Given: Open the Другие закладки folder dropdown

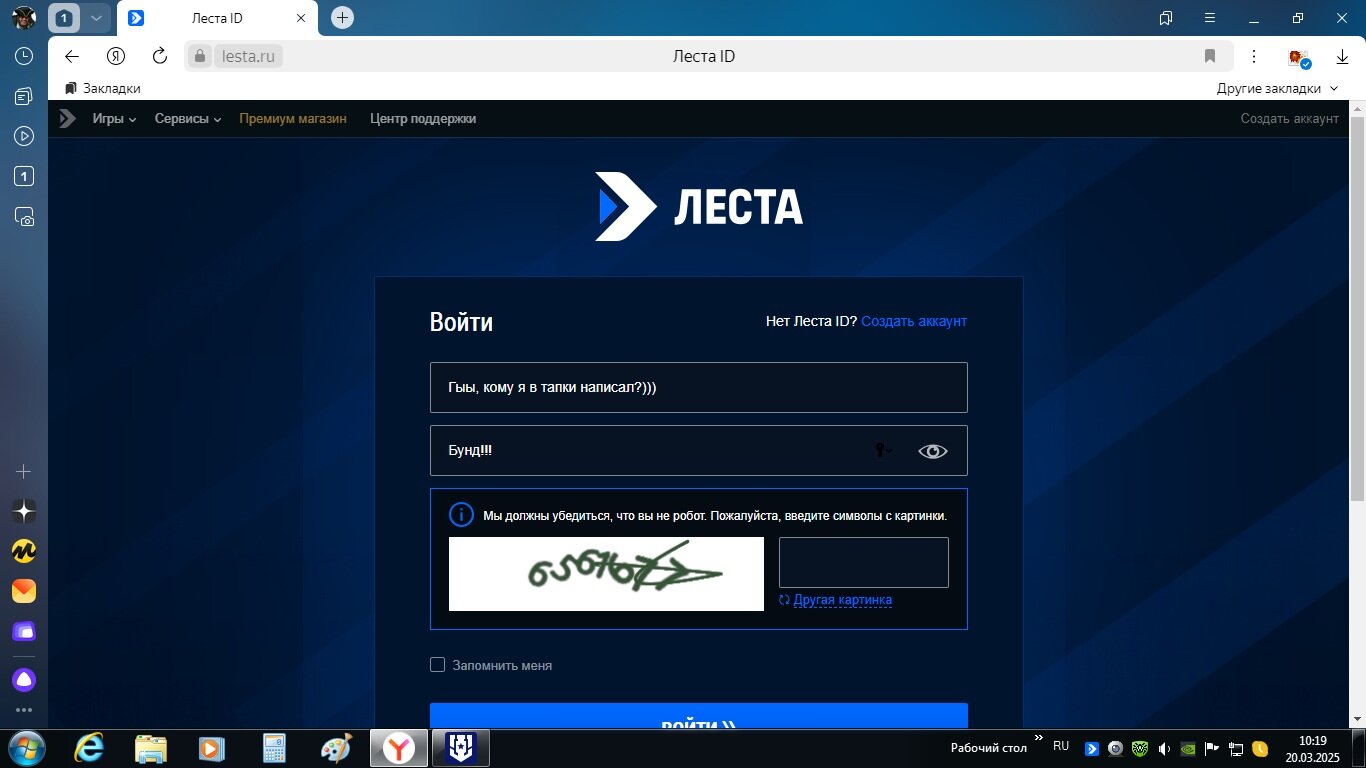Looking at the screenshot, I should pyautogui.click(x=1277, y=88).
